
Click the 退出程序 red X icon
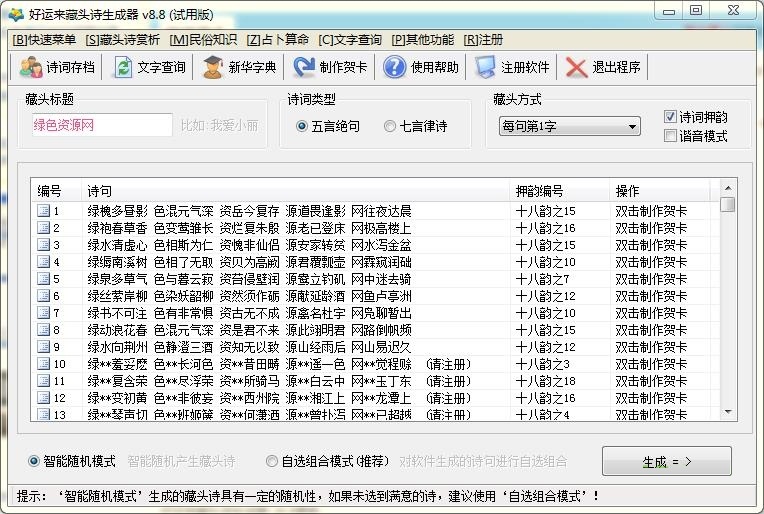click(576, 67)
